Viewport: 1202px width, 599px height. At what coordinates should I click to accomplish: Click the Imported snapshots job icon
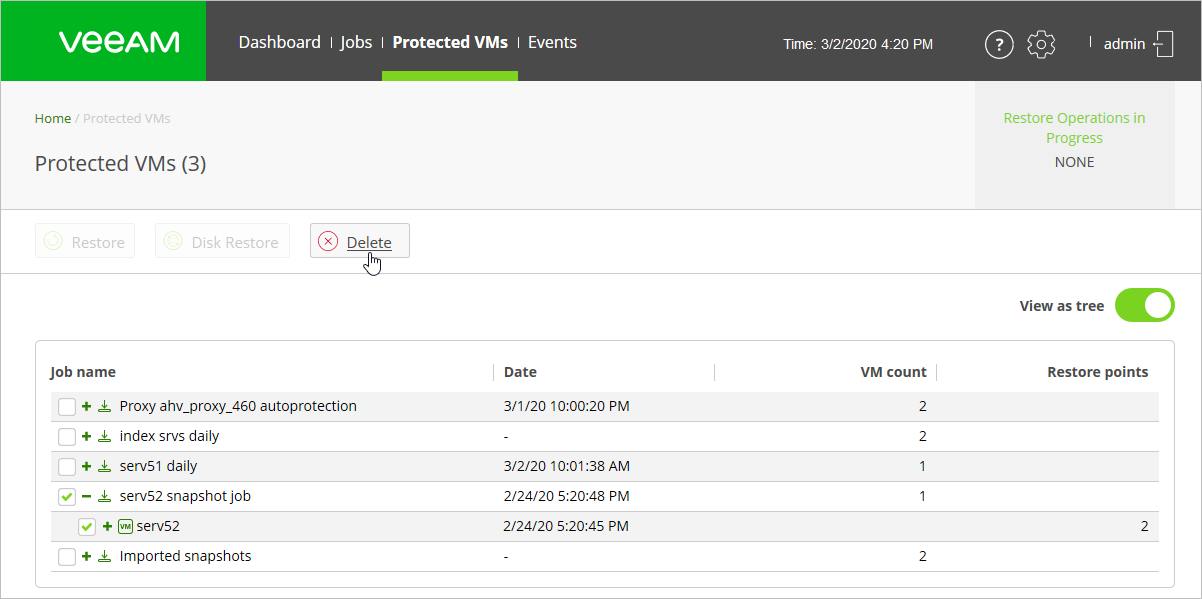(x=104, y=556)
